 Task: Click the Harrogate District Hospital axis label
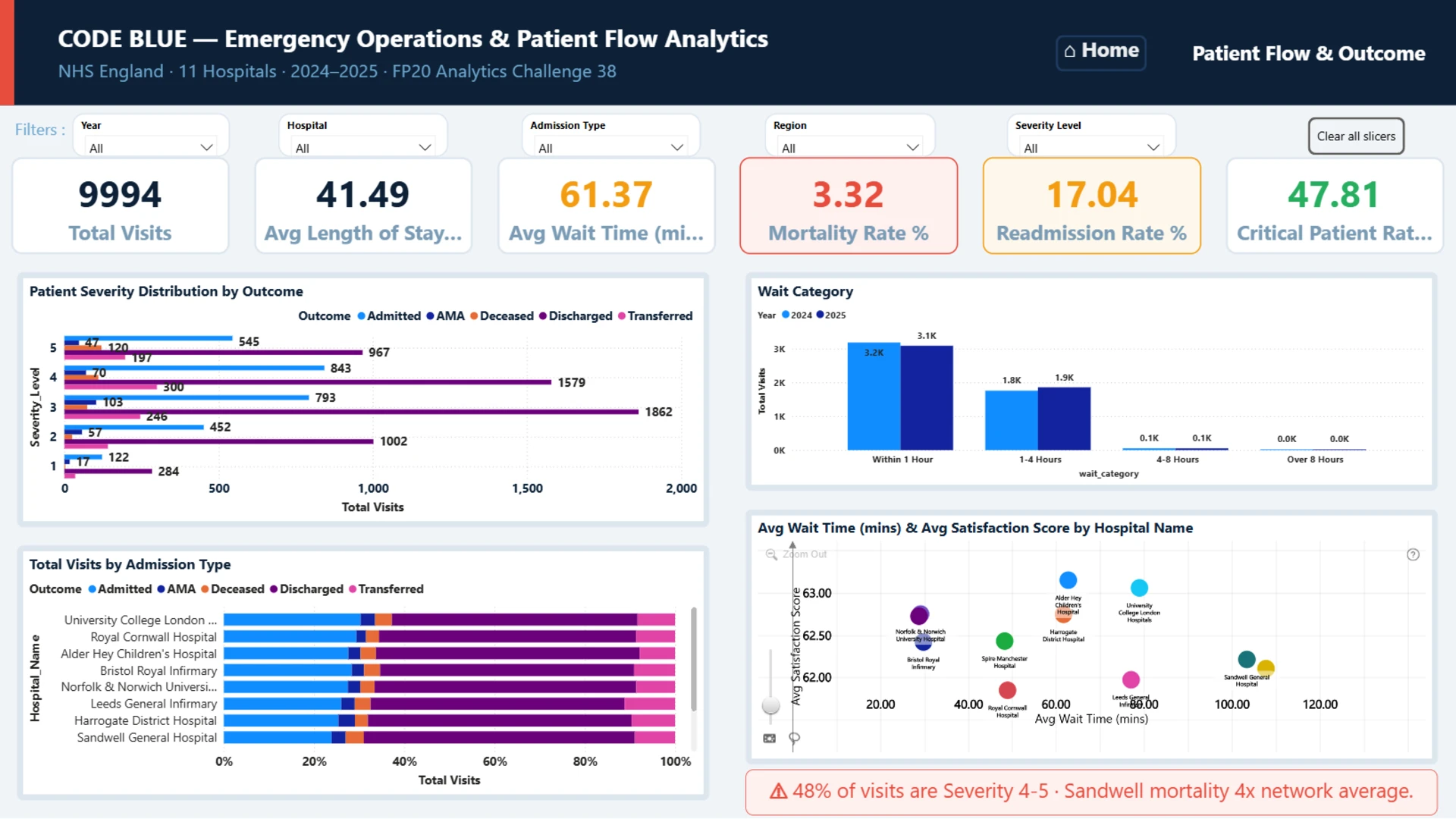coord(146,720)
